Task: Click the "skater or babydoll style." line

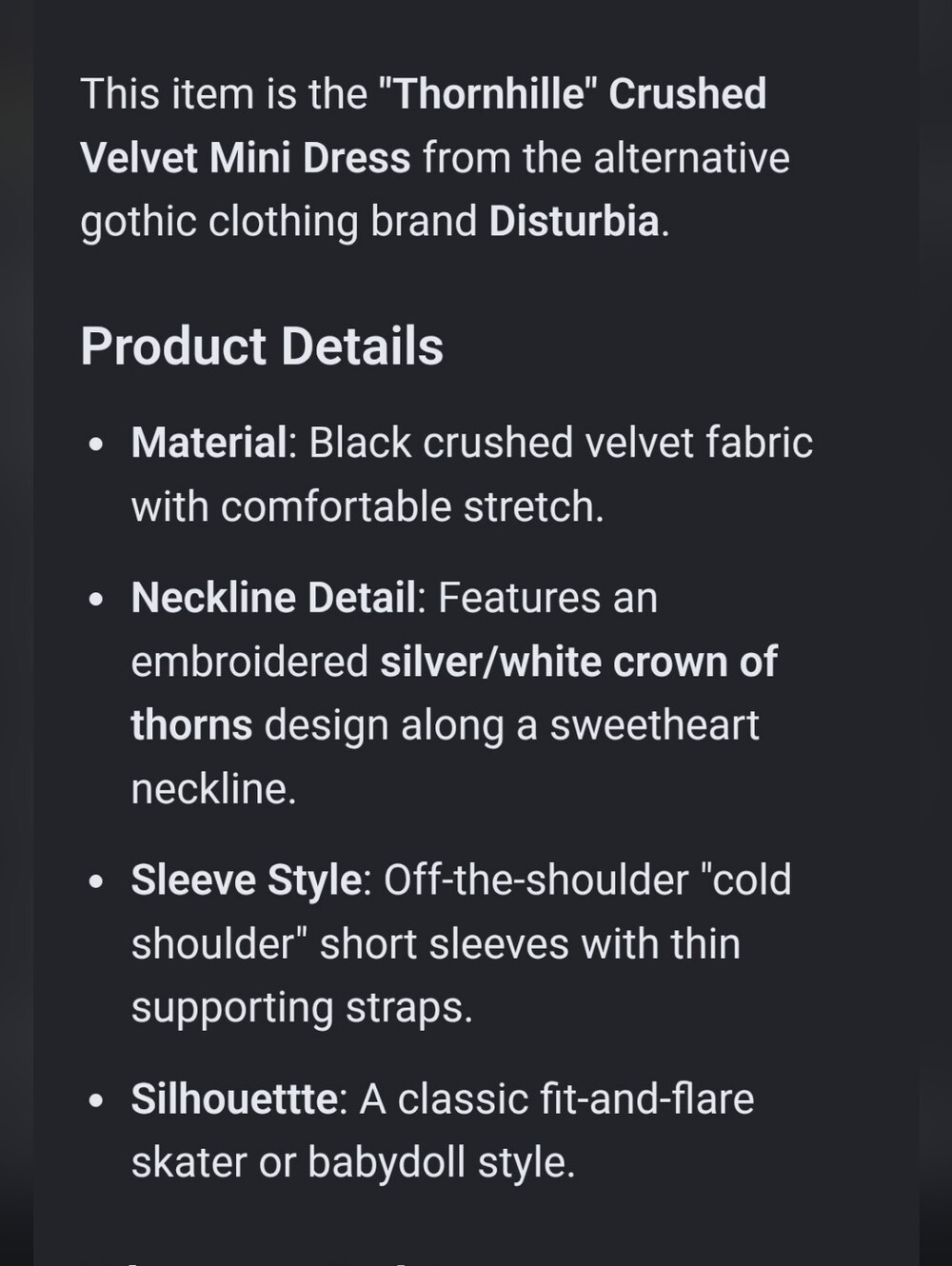Action: (x=353, y=1162)
